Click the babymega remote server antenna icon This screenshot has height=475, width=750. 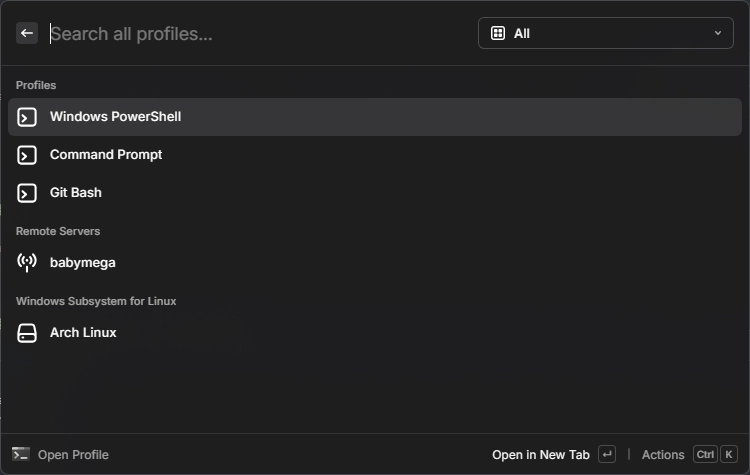pyautogui.click(x=27, y=263)
